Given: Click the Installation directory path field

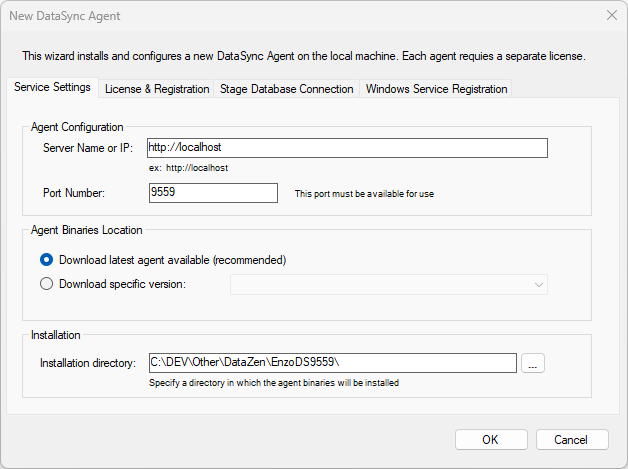Looking at the screenshot, I should (x=332, y=363).
